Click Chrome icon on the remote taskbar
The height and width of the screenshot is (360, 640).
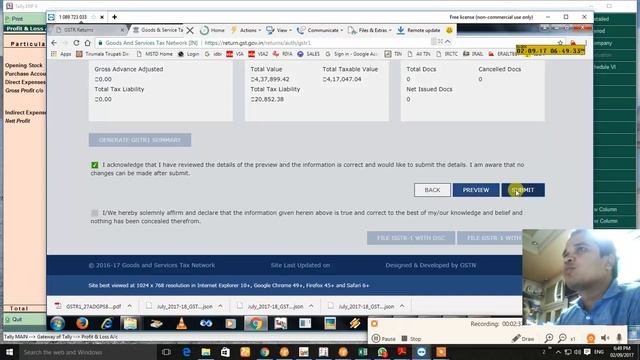pyautogui.click(x=256, y=324)
